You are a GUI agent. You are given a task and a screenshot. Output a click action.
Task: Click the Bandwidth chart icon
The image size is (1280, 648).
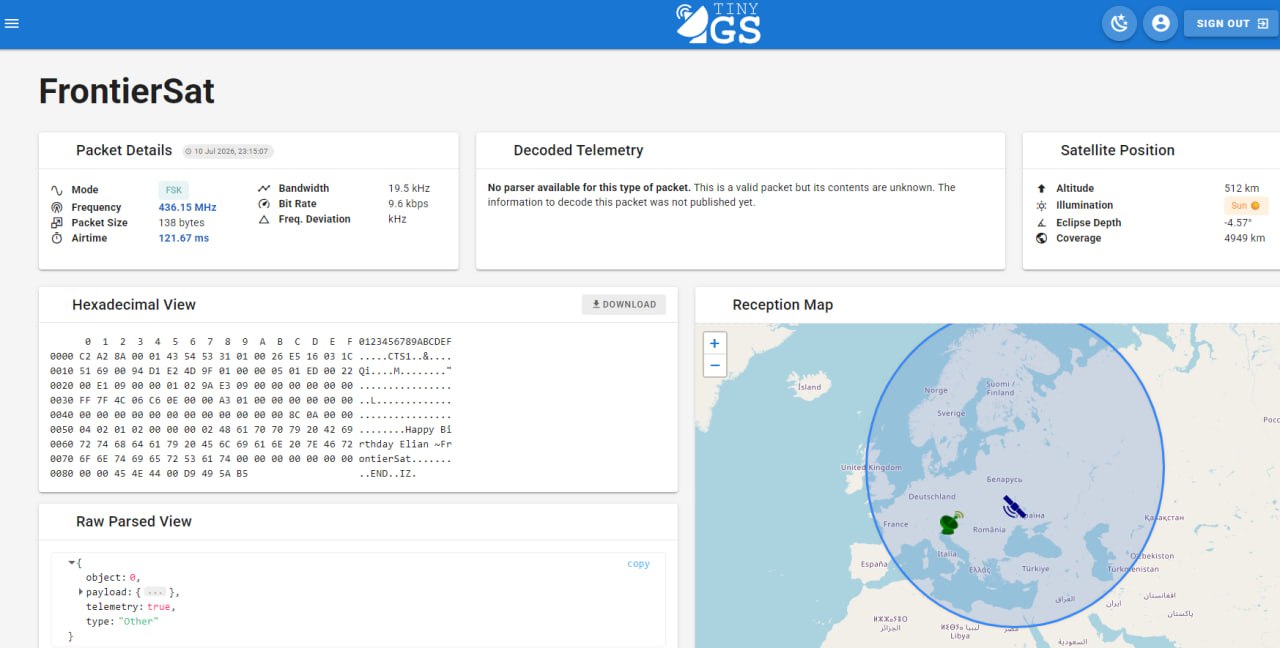(264, 188)
